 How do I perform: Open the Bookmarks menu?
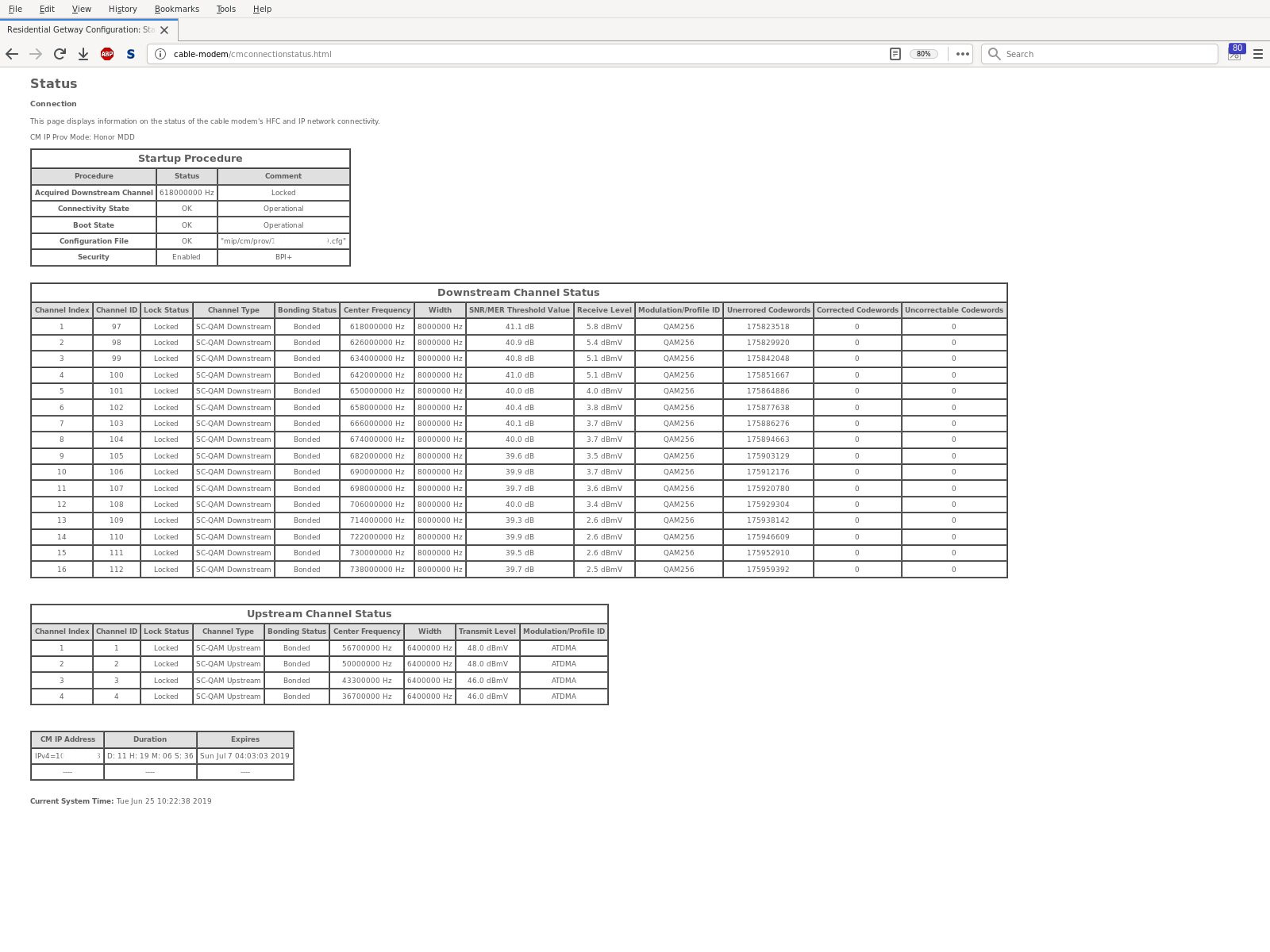[x=176, y=9]
